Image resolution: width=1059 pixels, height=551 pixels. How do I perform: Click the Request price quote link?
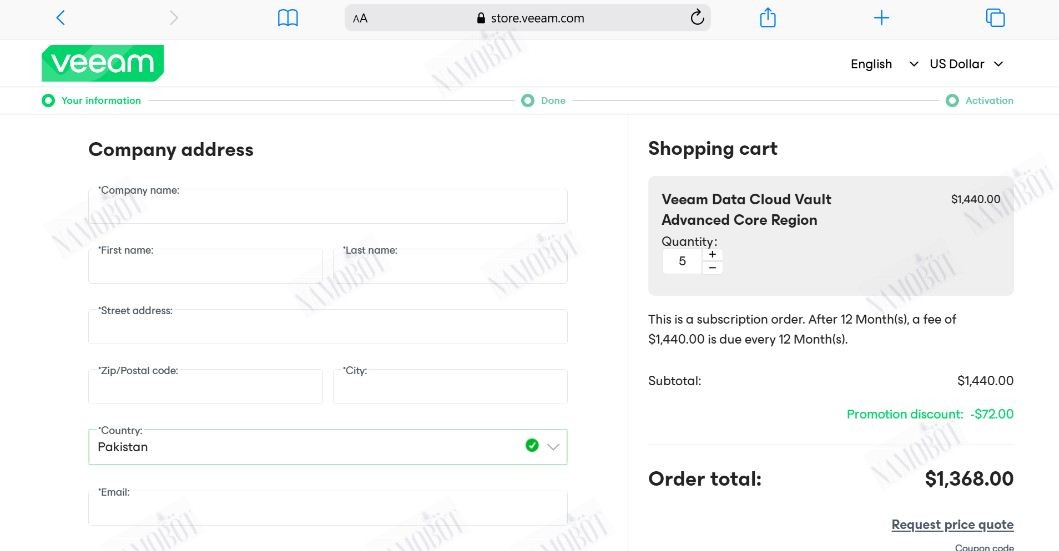click(x=952, y=525)
